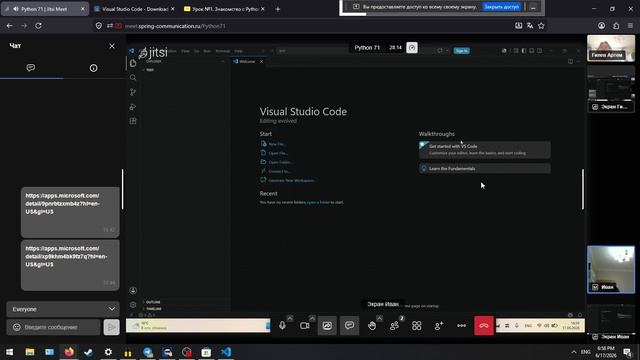Screen dimensions: 640x360
Task: Switch to tile view in Jitsi
Action: click(416, 326)
